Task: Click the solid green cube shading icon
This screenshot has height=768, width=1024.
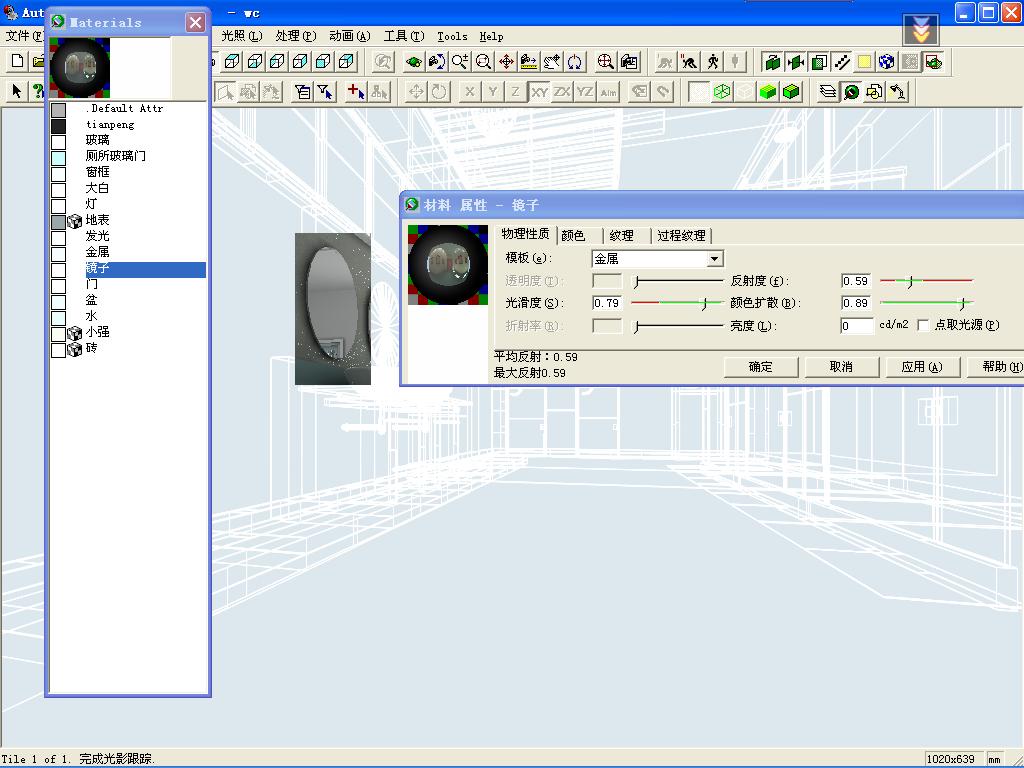Action: [x=768, y=92]
